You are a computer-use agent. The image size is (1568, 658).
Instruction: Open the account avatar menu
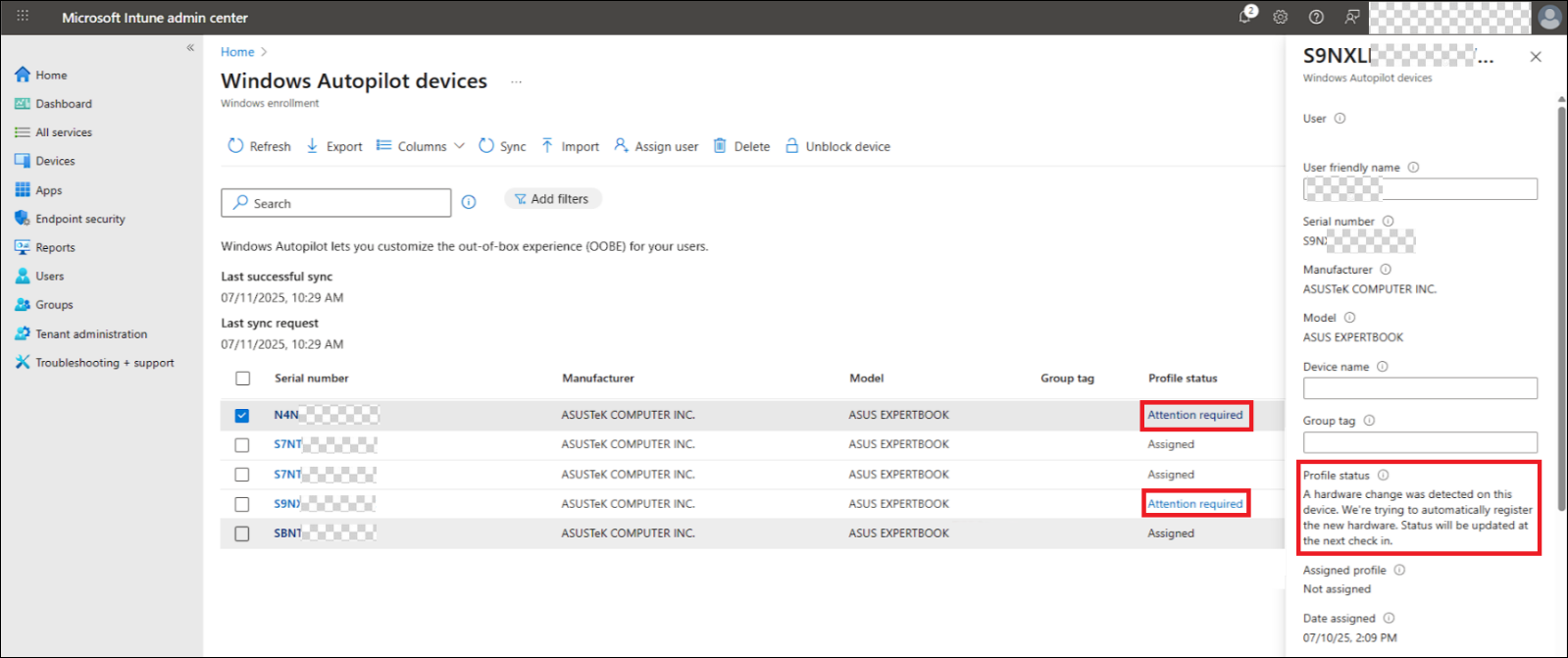tap(1550, 18)
